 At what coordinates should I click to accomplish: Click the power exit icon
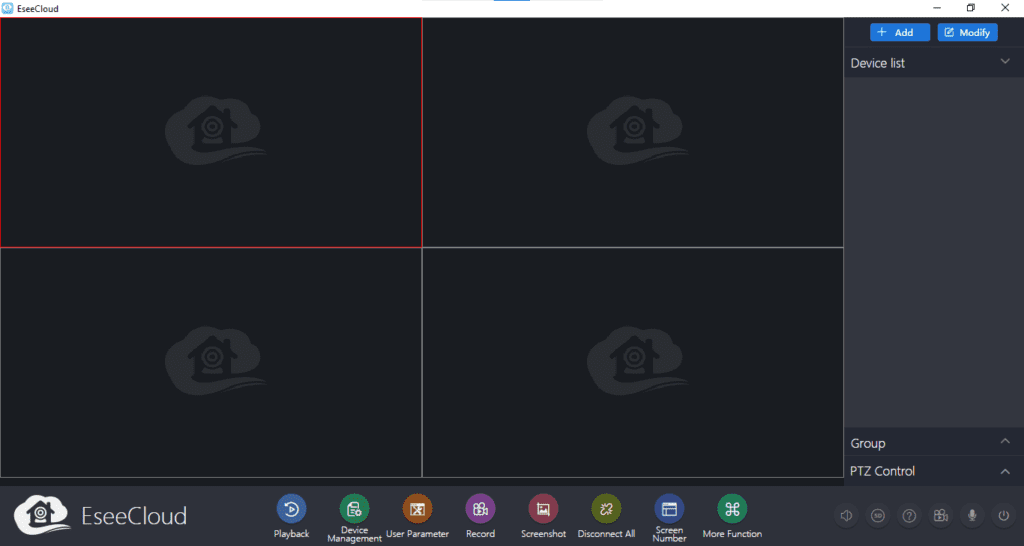(x=1003, y=516)
